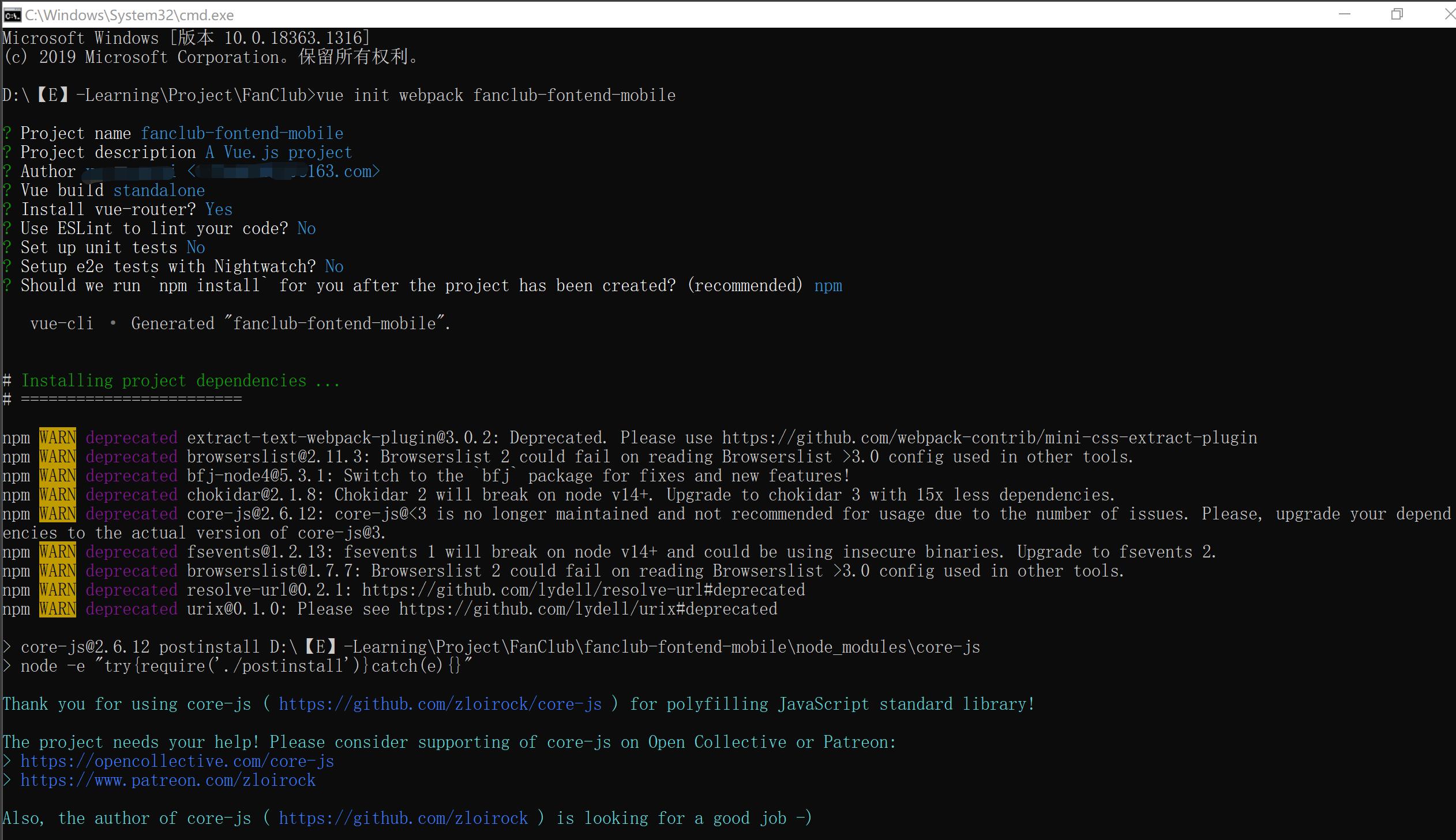Click the github.com/zloirock/core-js URL
This screenshot has height=840, width=1456.
tap(440, 705)
